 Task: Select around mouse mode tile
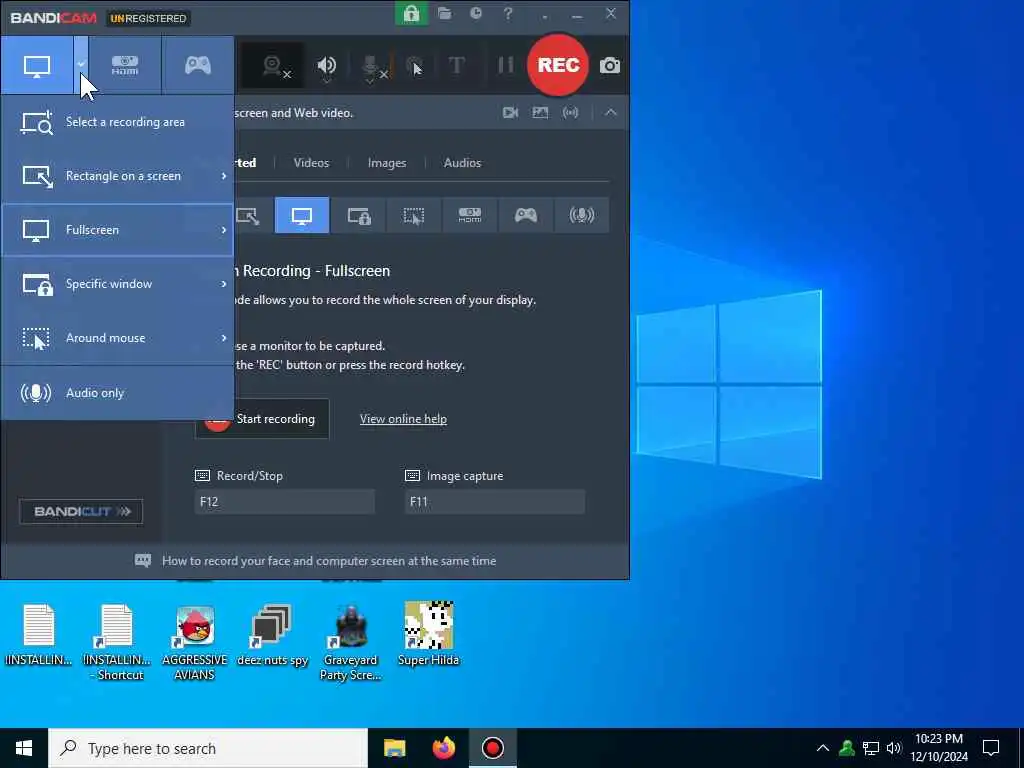414,216
